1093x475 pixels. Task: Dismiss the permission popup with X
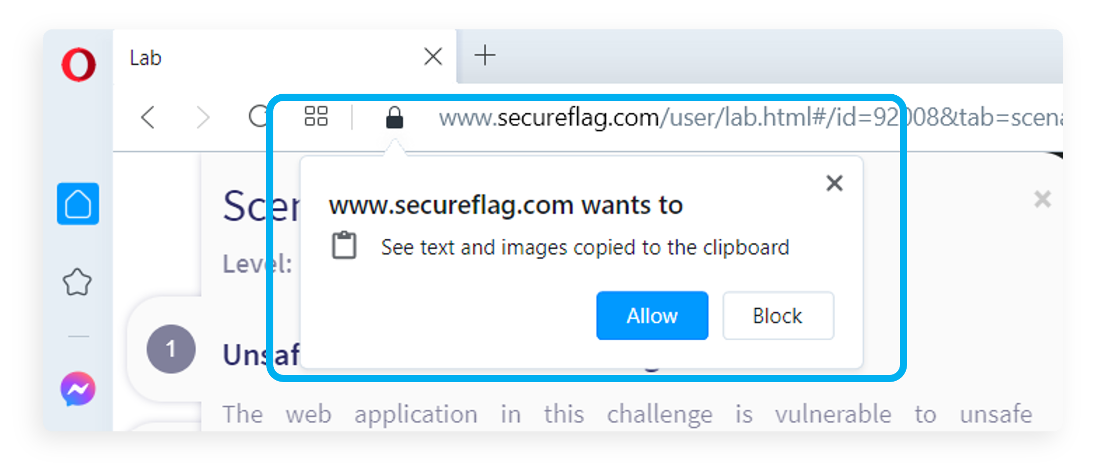[834, 183]
